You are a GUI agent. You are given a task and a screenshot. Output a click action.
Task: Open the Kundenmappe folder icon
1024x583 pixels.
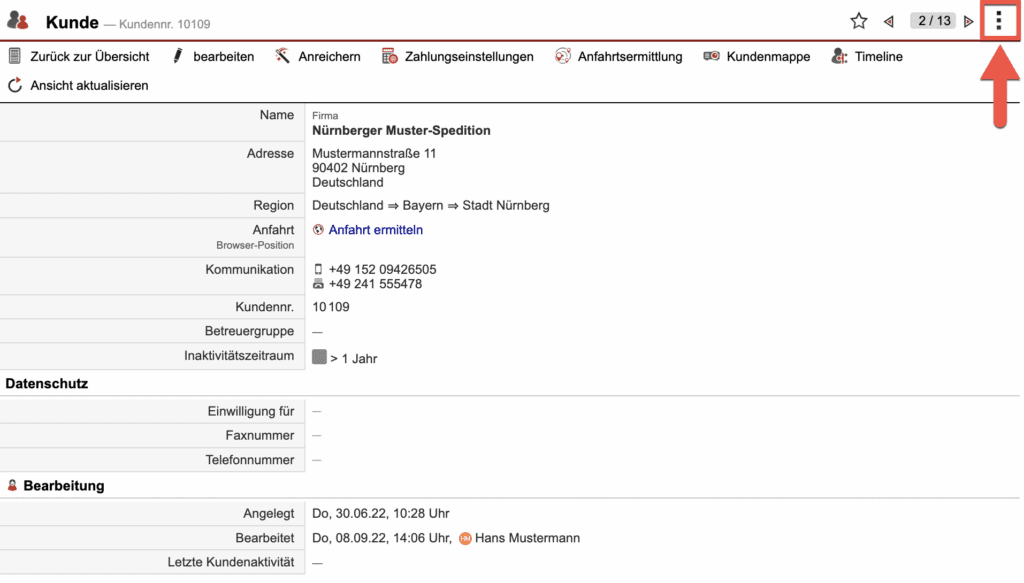[x=711, y=56]
